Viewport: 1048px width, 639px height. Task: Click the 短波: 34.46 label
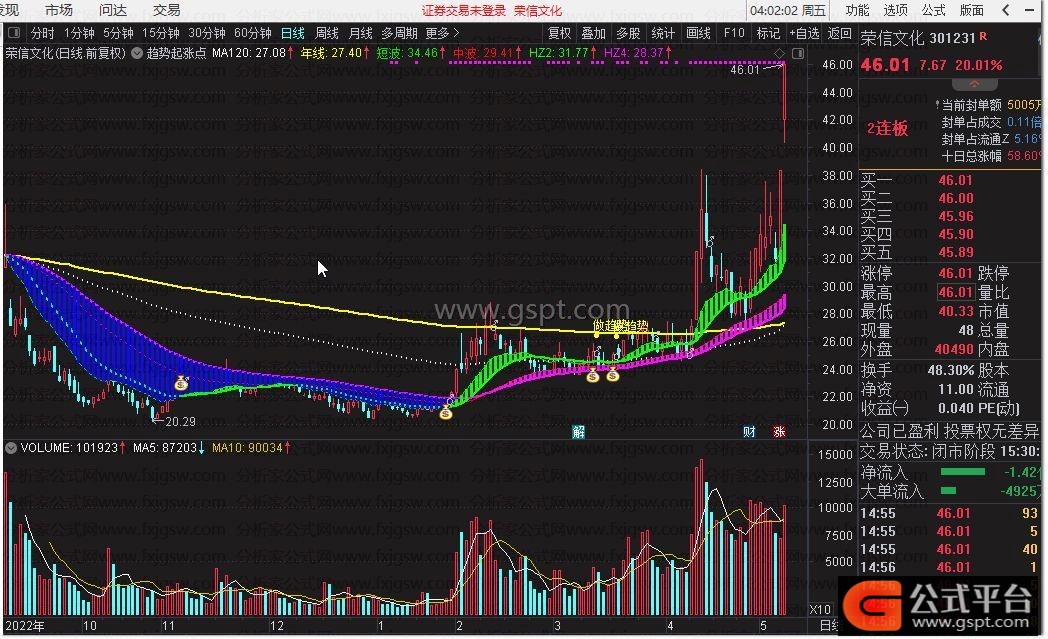tap(407, 53)
